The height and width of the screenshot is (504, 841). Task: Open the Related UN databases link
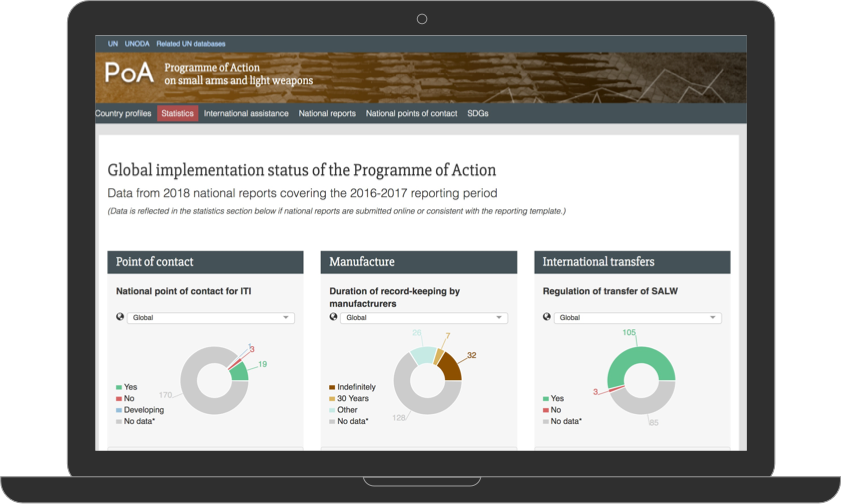tap(191, 44)
